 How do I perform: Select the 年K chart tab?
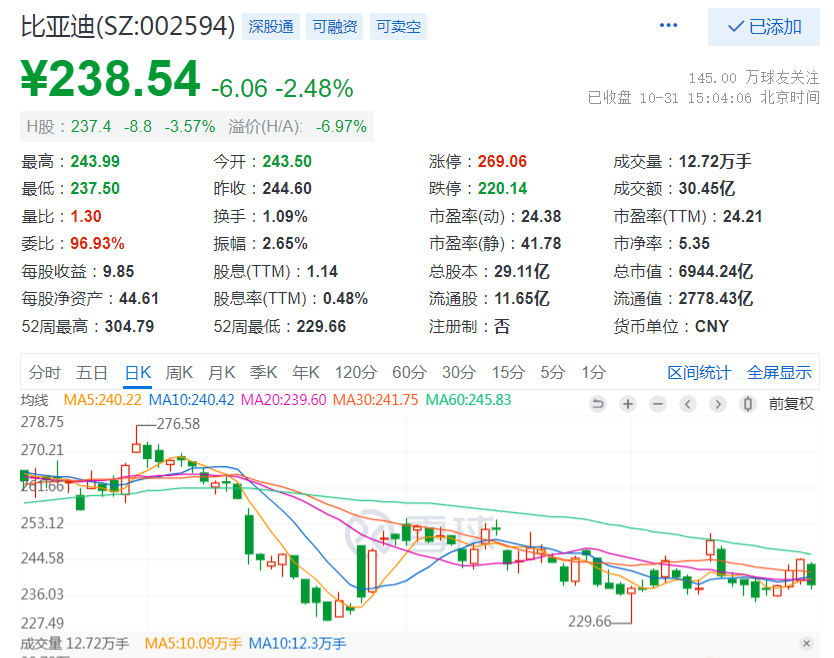tap(306, 372)
